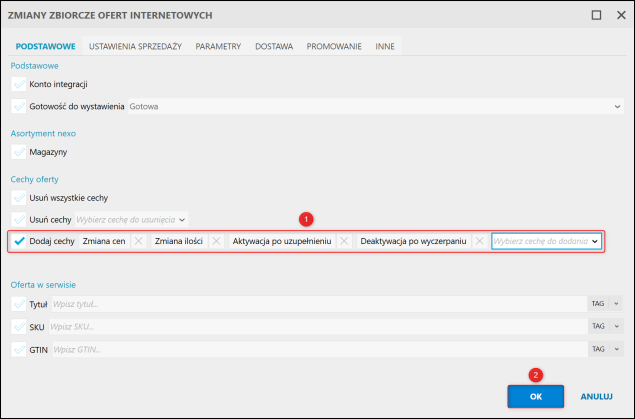
Task: Remove the Zmiana cen tag
Action: pyautogui.click(x=139, y=241)
